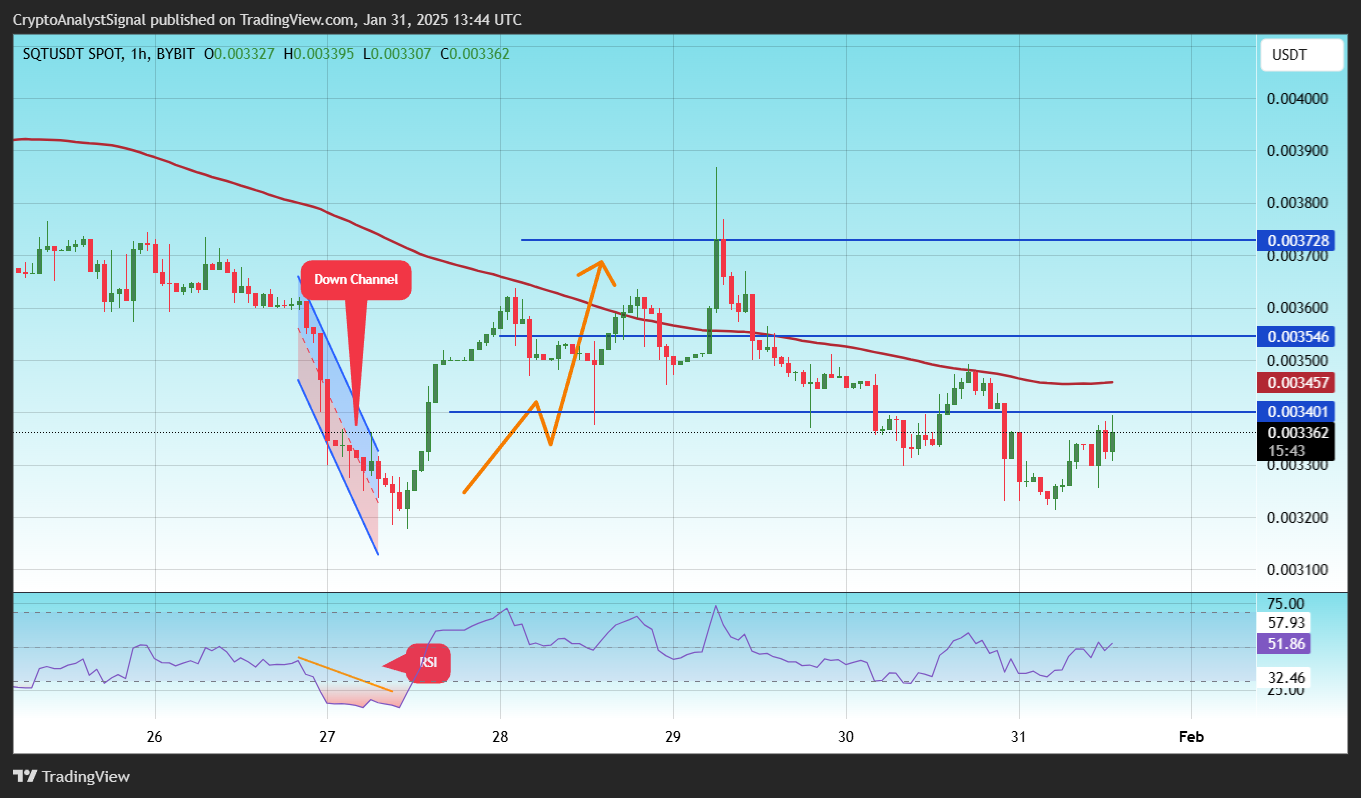Click the 32.46 RSI axis label
This screenshot has width=1361, height=798.
click(1284, 678)
